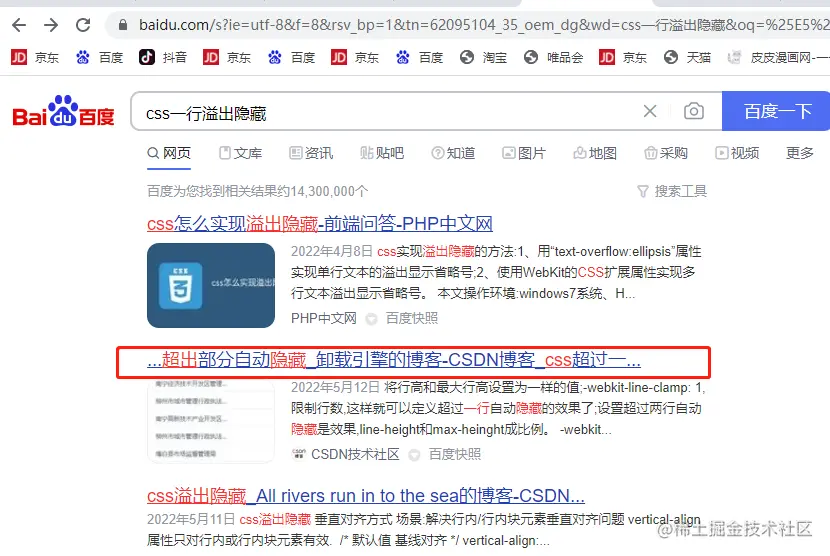The image size is (830, 556).
Task: Switch to the 知道 tab
Action: [x=454, y=153]
